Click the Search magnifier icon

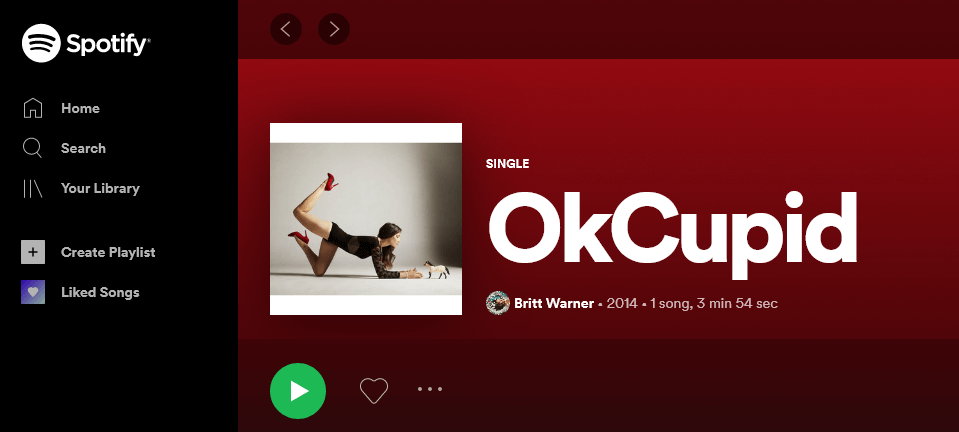coord(32,148)
